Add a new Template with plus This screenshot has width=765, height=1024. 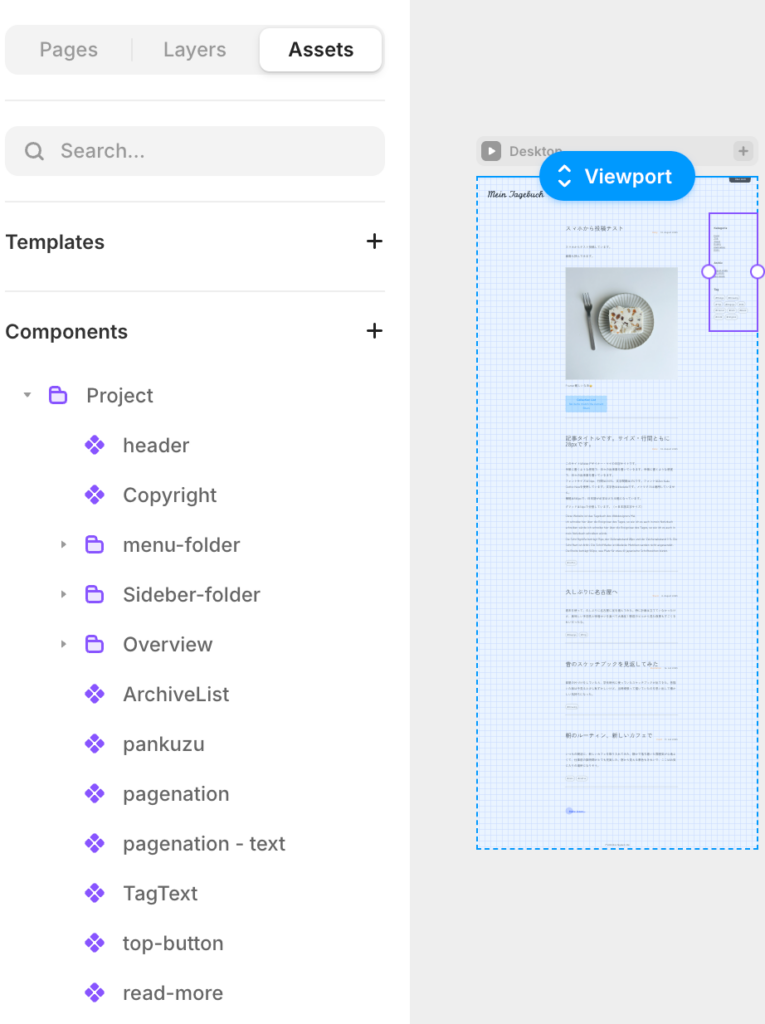point(374,241)
